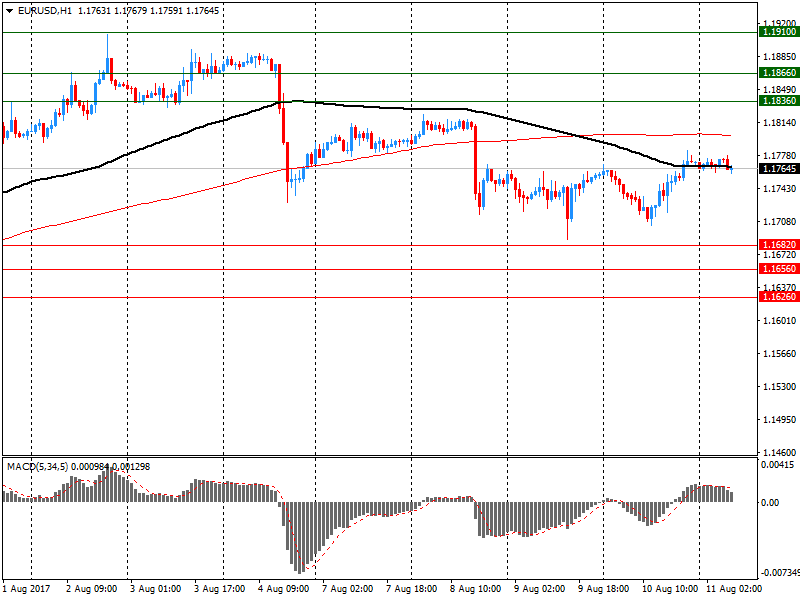Click the EURUSD,H1 chart title text
This screenshot has height=600, width=800.
45,11
